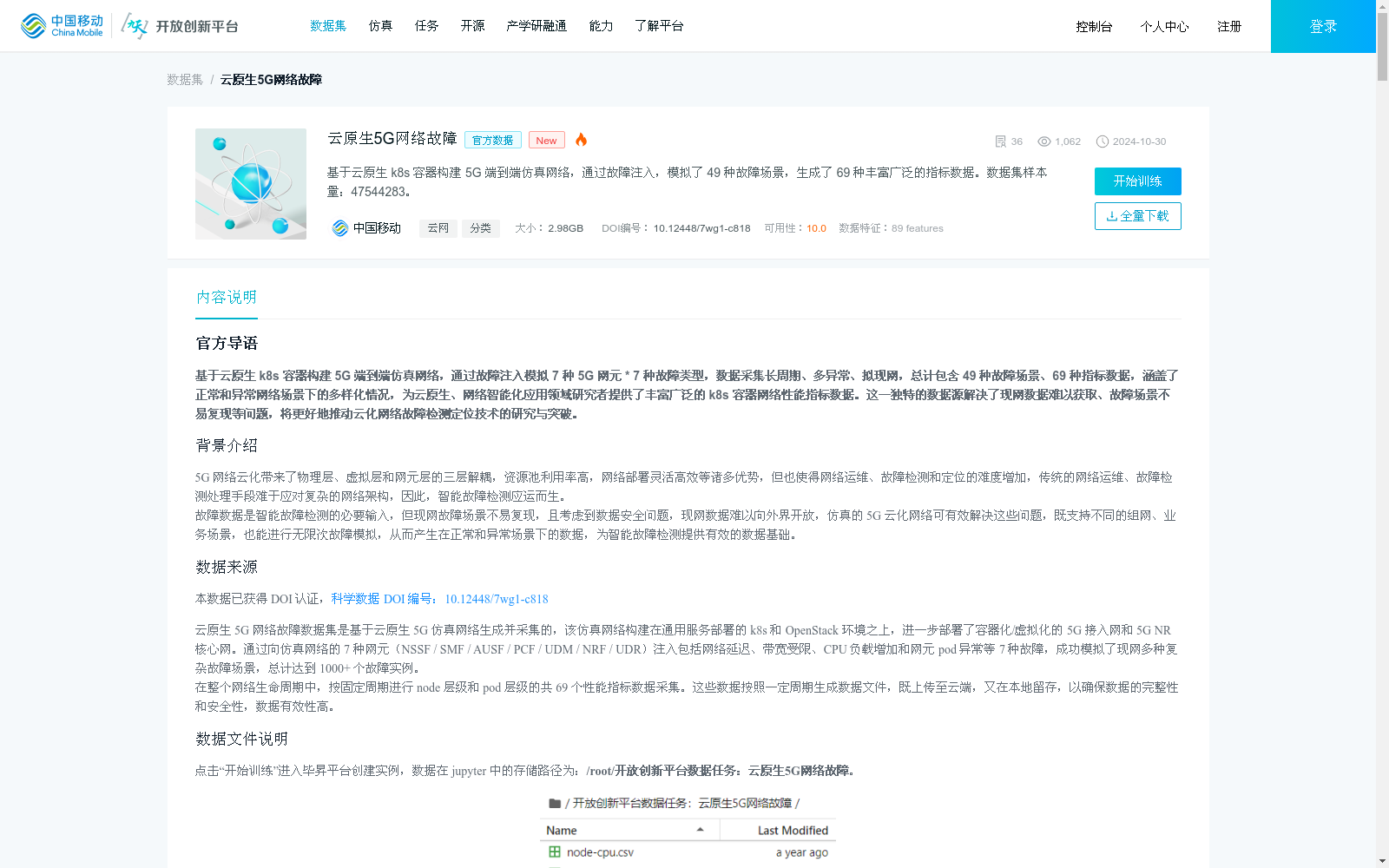Click the 云网 category tag

point(438,228)
